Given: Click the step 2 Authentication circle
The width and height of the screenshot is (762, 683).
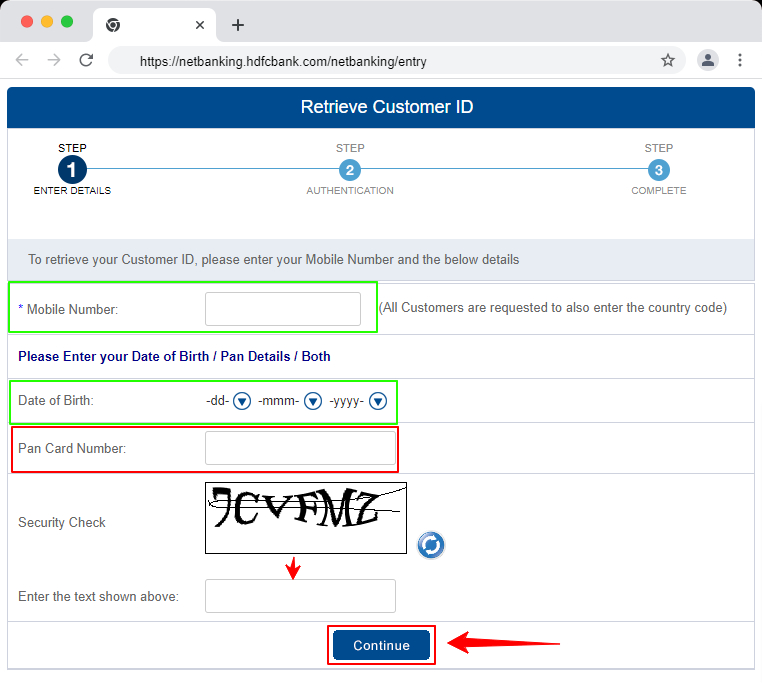Looking at the screenshot, I should [350, 170].
